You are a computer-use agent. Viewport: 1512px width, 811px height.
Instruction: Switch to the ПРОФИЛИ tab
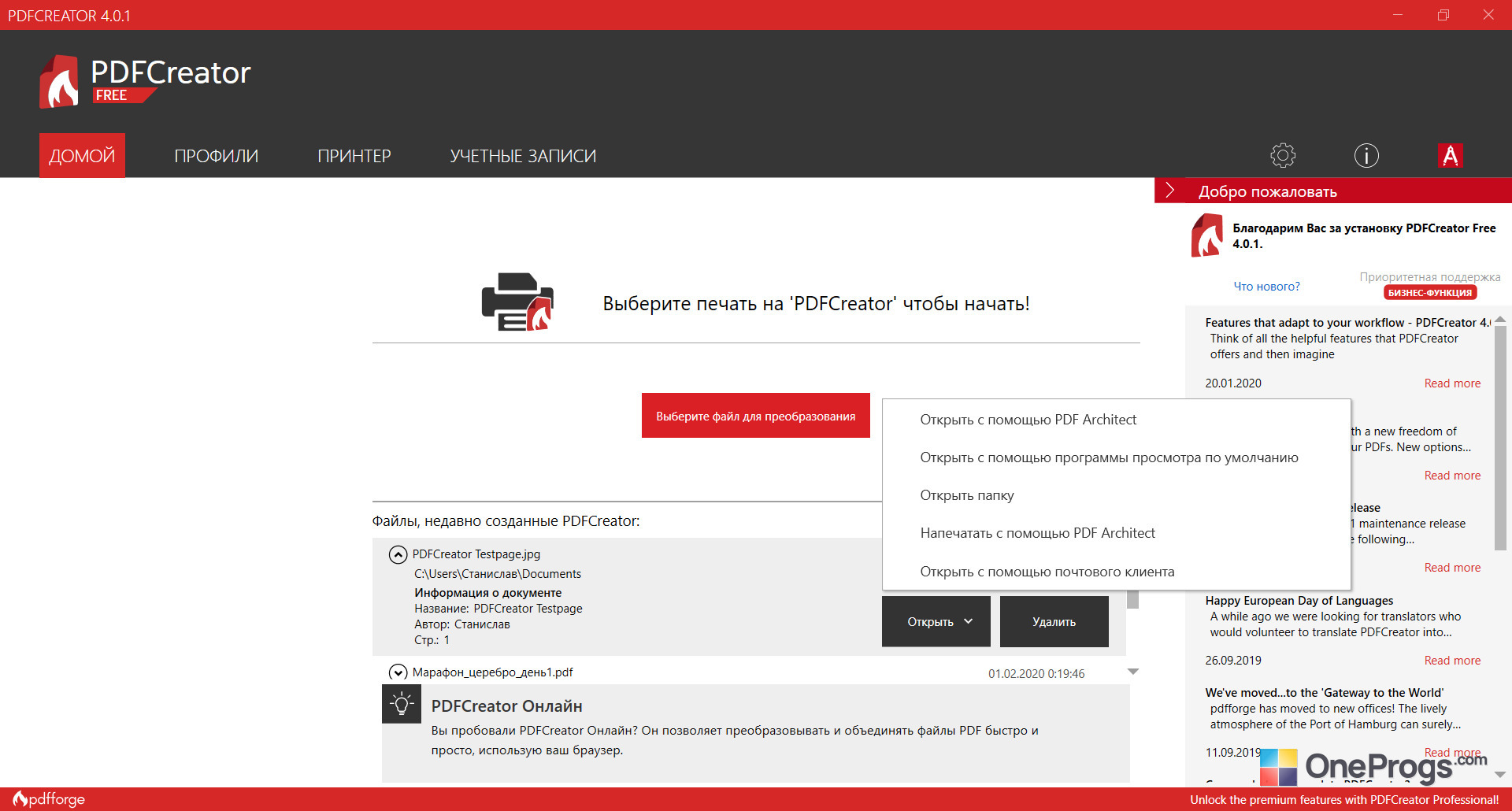(x=216, y=156)
